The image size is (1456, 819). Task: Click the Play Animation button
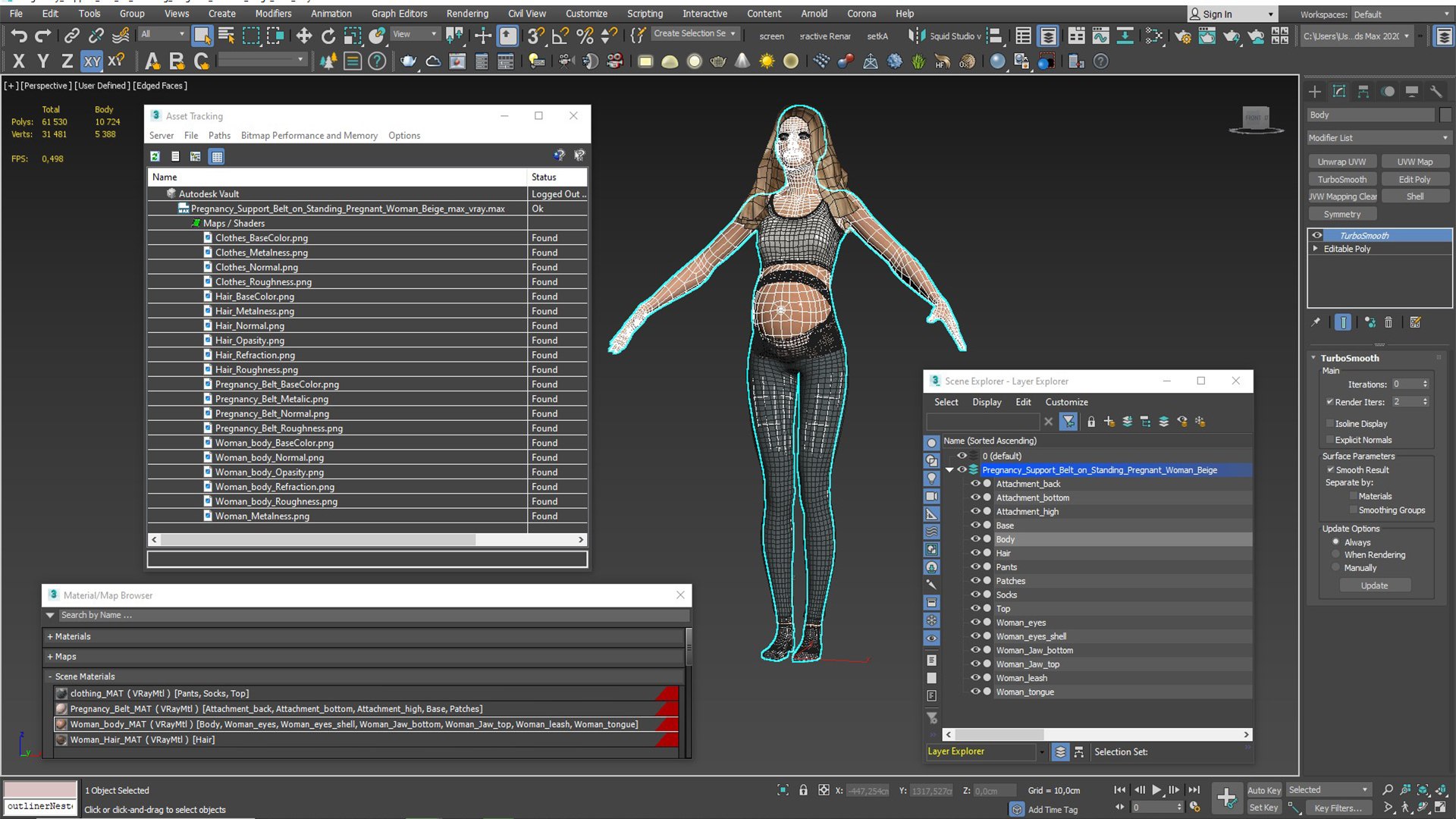(x=1156, y=789)
